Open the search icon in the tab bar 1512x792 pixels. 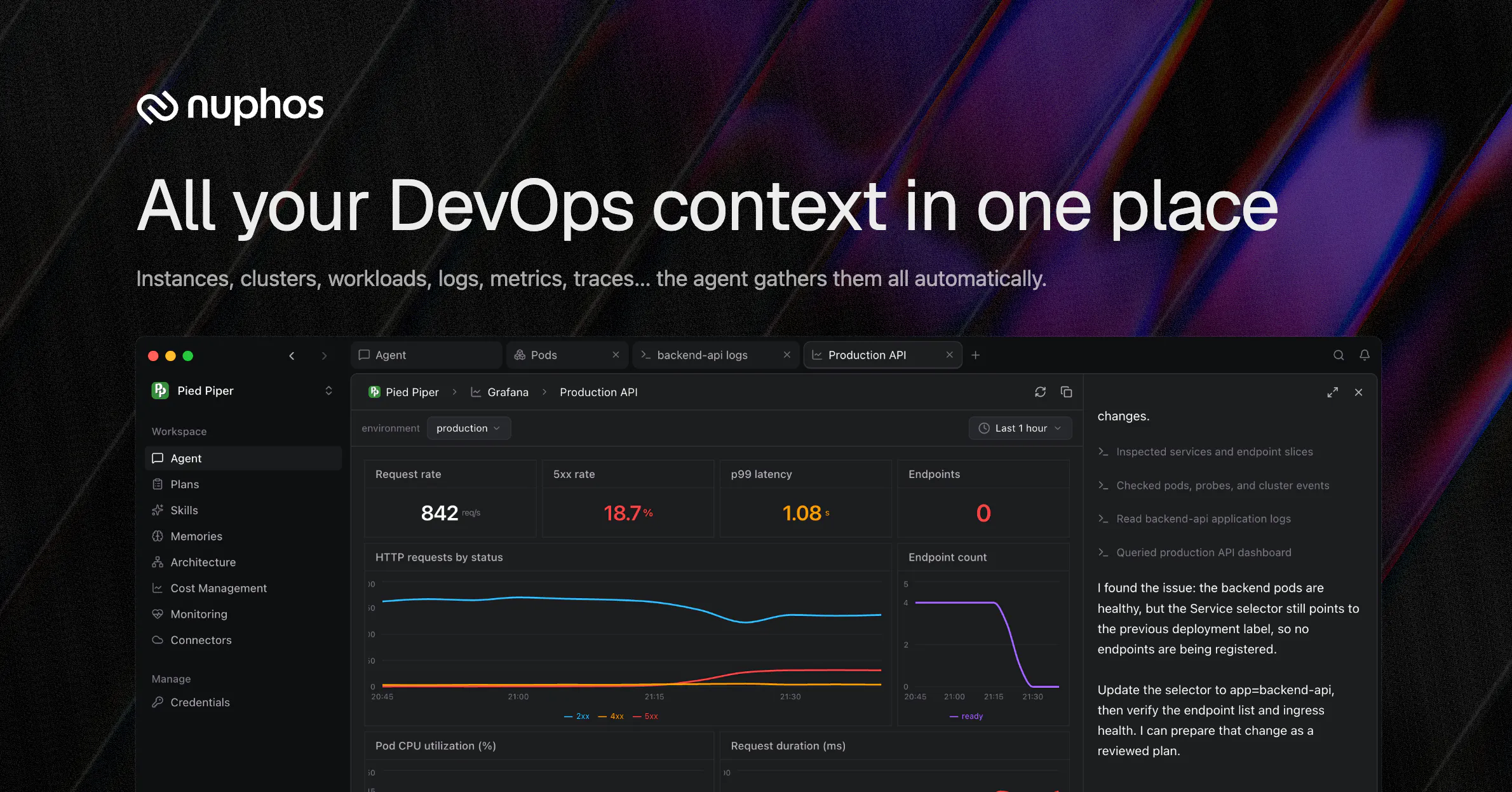tap(1339, 355)
